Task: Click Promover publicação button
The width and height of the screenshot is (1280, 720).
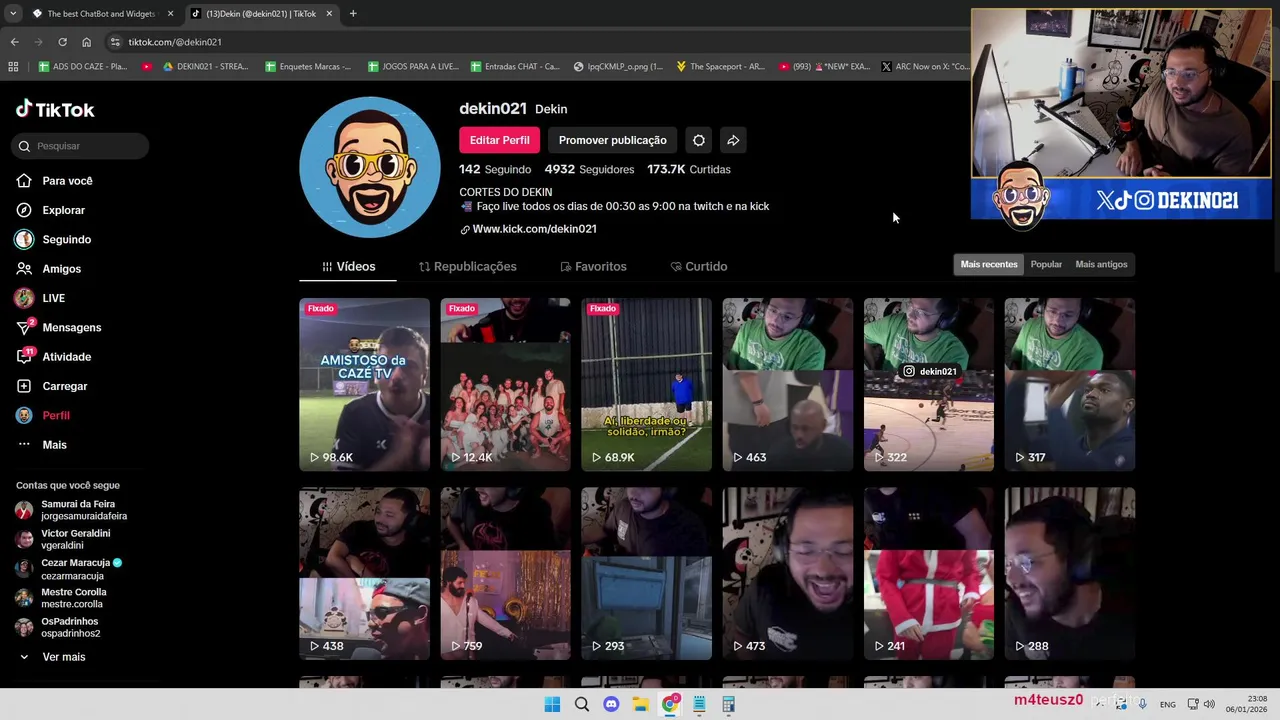Action: tap(612, 140)
